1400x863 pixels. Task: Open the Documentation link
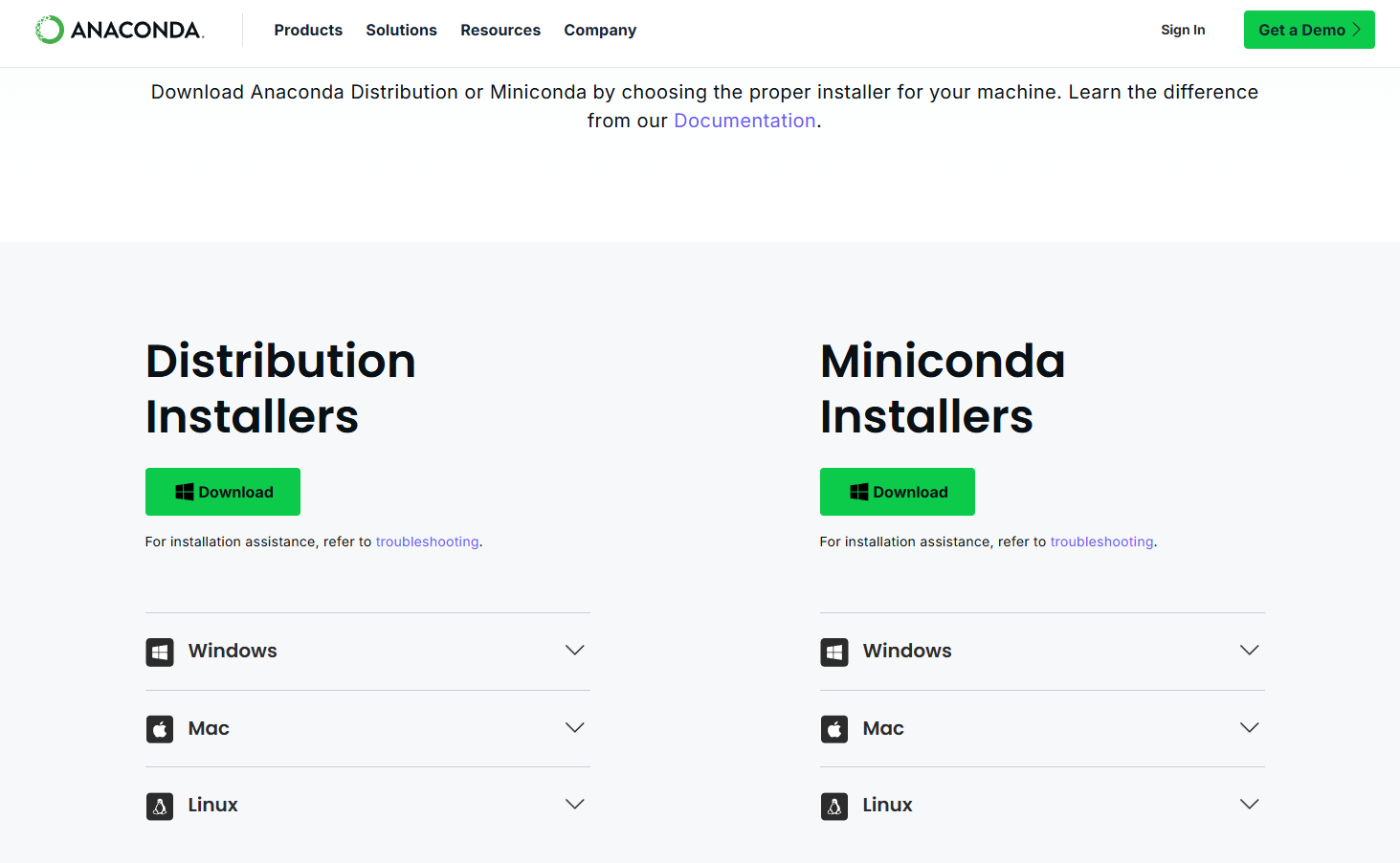[x=744, y=121]
